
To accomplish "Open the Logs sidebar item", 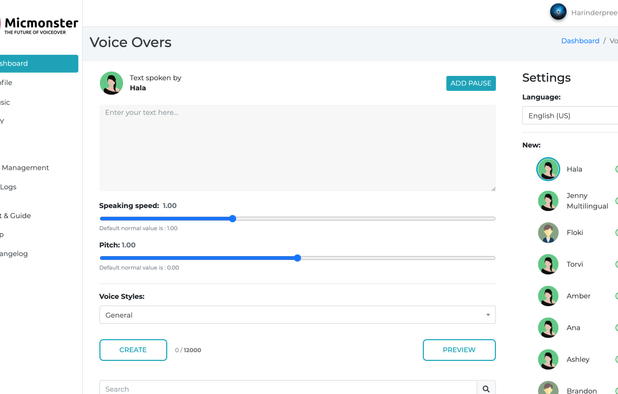I will [8, 187].
